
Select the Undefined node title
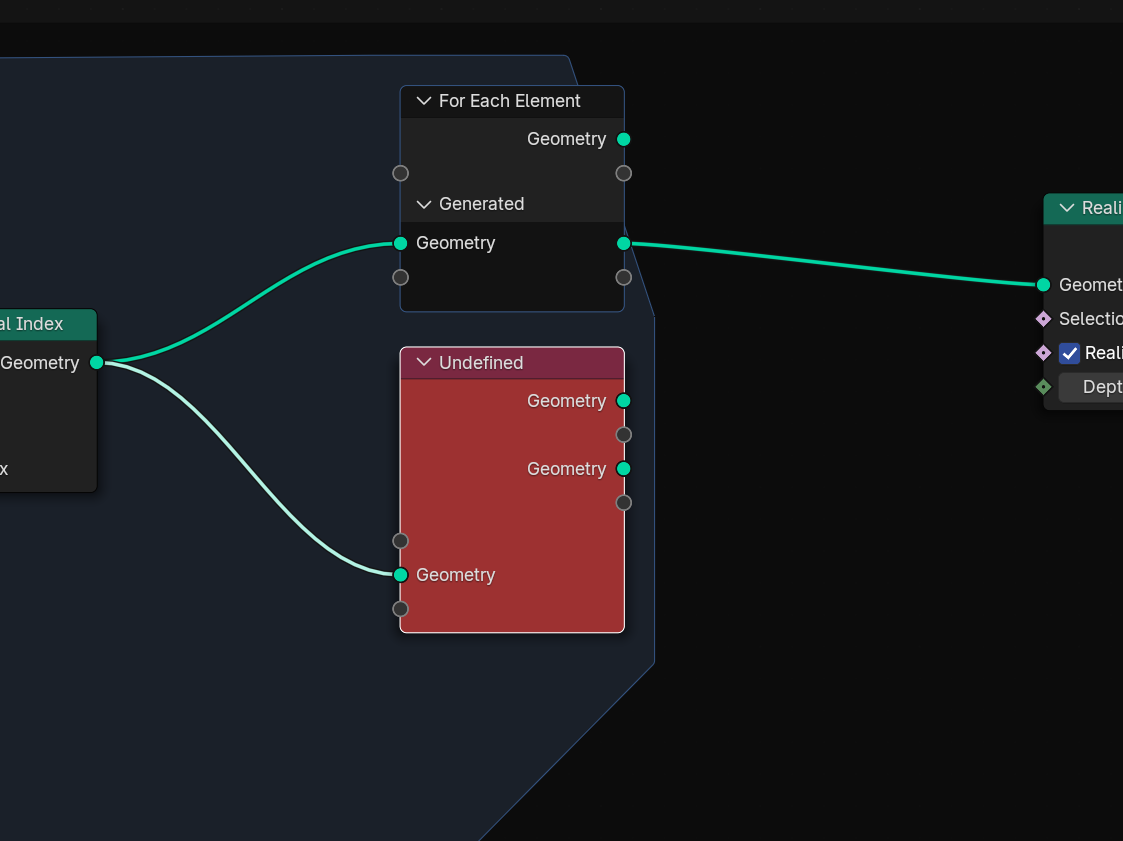point(481,362)
